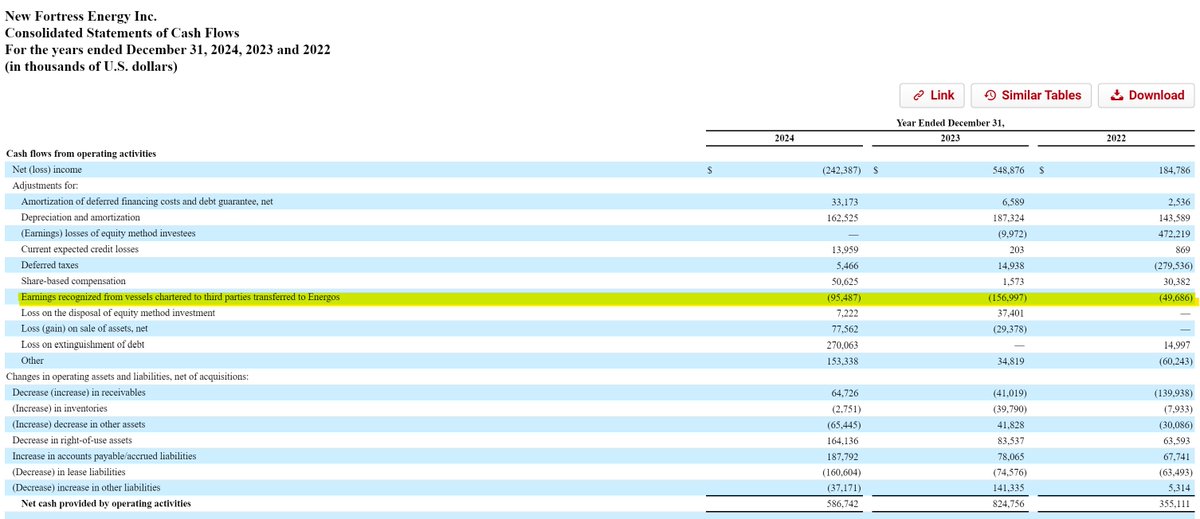1200x519 pixels.
Task: Select '(Decrease) increase in other liabilities' label
Action: [x=90, y=487]
